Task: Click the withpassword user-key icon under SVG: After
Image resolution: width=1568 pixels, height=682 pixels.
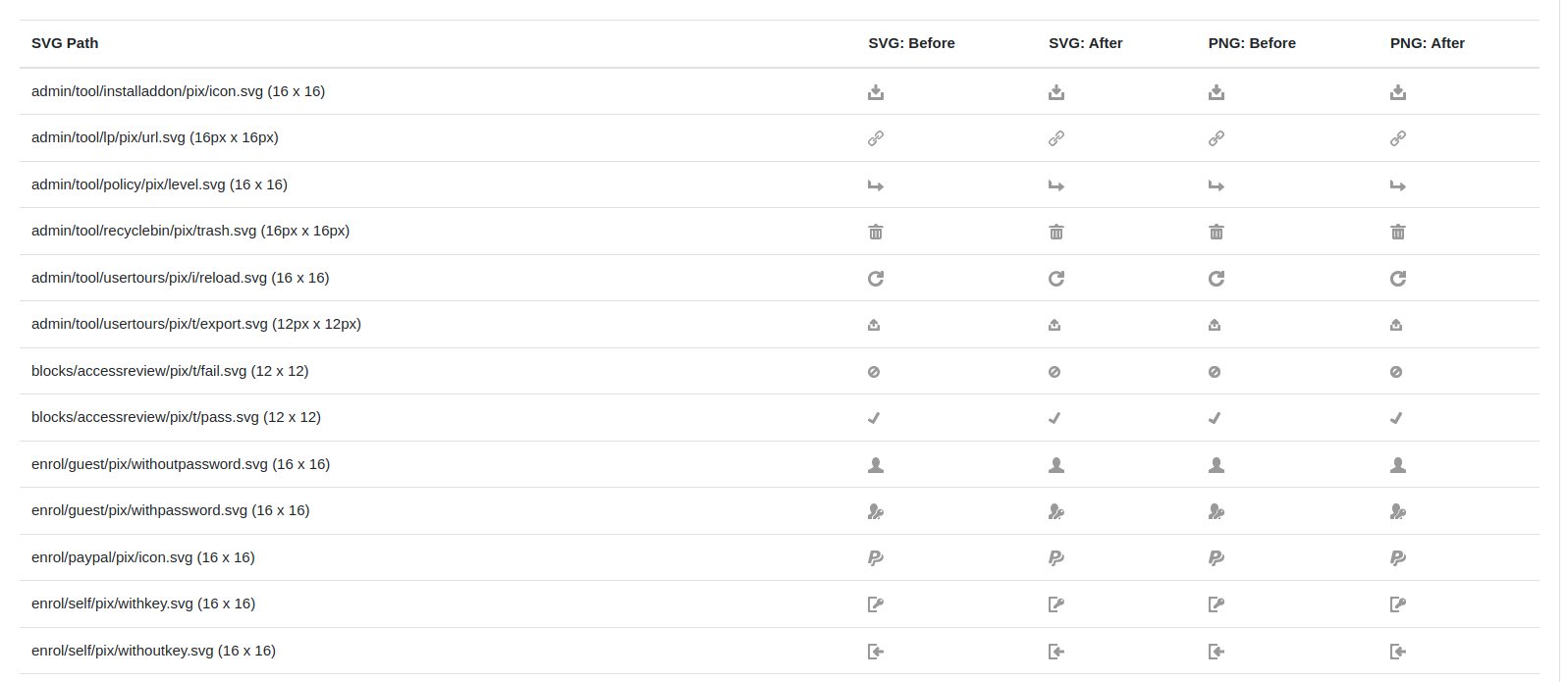Action: point(1056,511)
